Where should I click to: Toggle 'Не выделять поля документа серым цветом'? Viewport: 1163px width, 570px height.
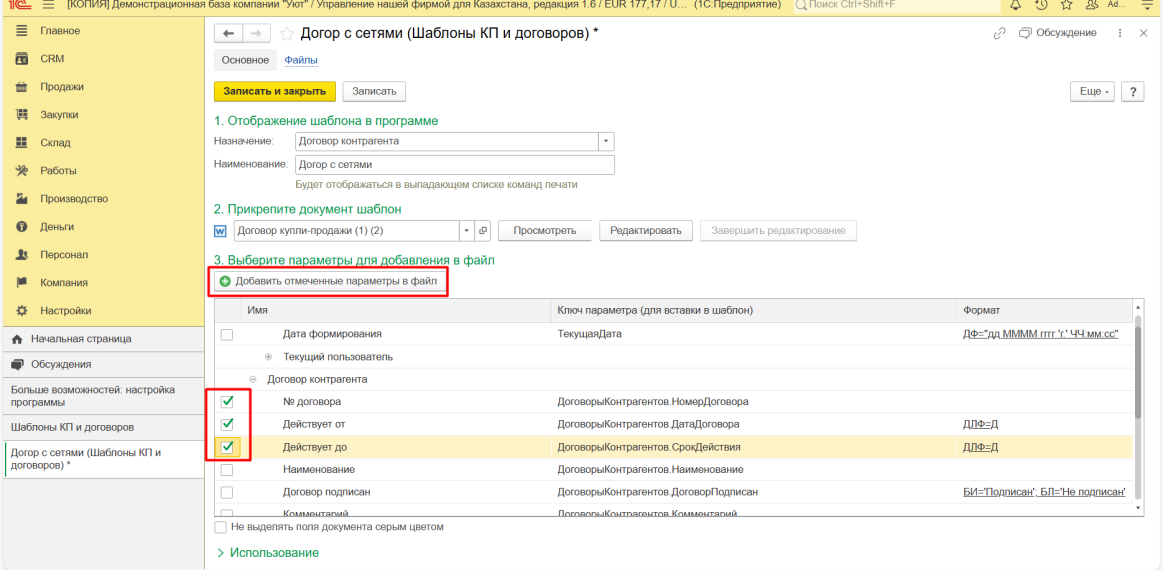(x=220, y=526)
